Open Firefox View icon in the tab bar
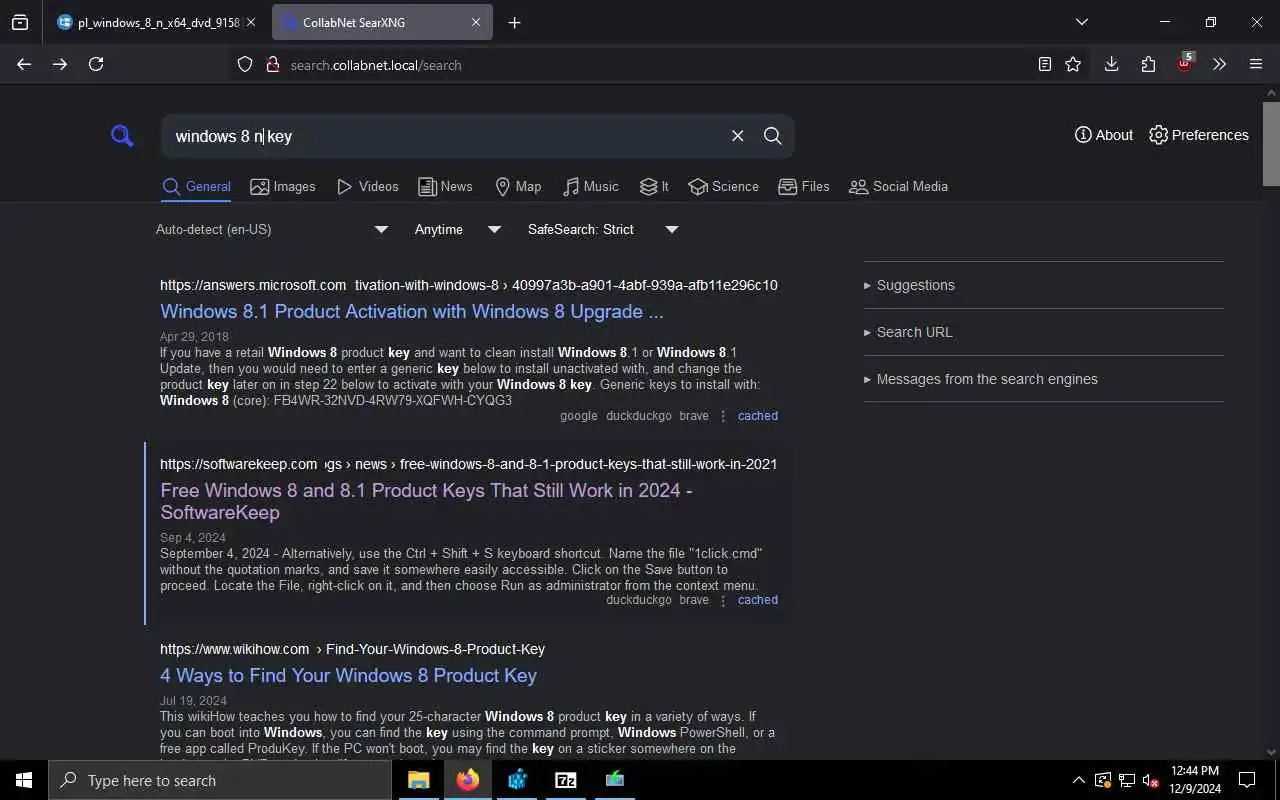 click(x=20, y=22)
